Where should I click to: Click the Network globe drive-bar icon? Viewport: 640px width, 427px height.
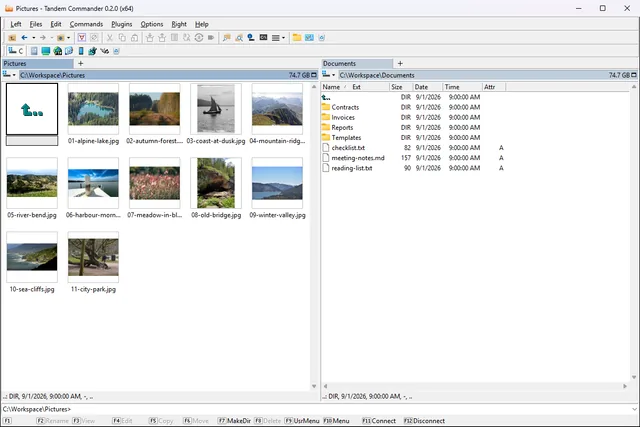coord(58,51)
